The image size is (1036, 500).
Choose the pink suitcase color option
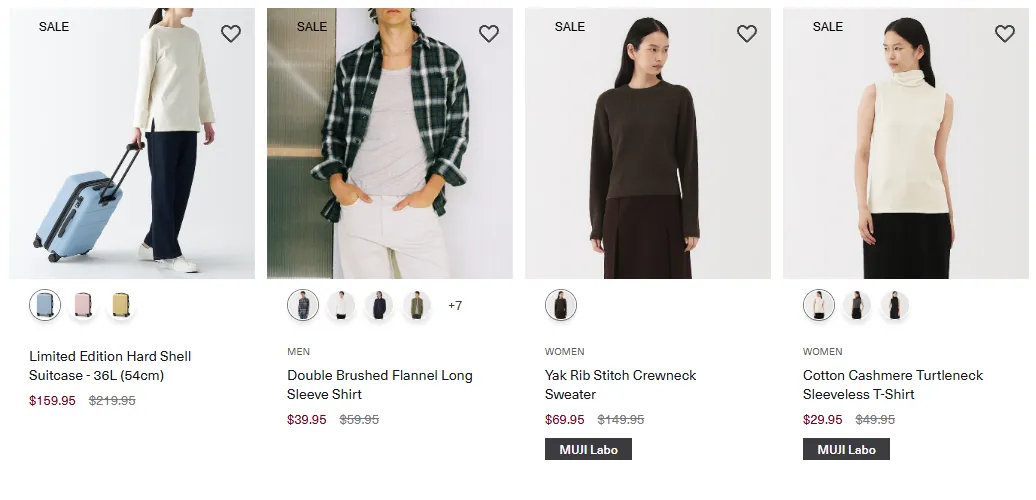83,305
